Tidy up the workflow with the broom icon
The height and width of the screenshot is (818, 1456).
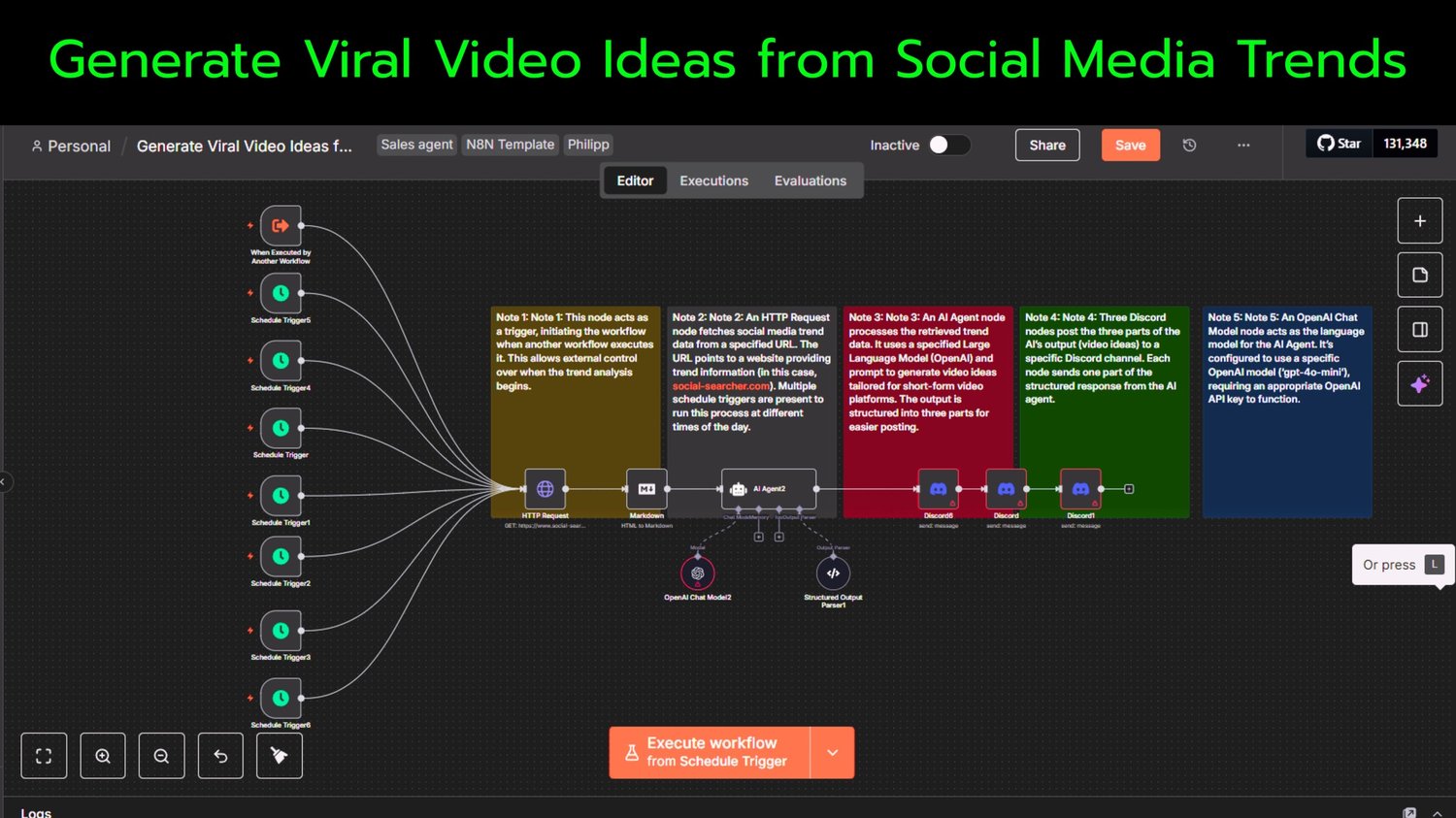280,756
